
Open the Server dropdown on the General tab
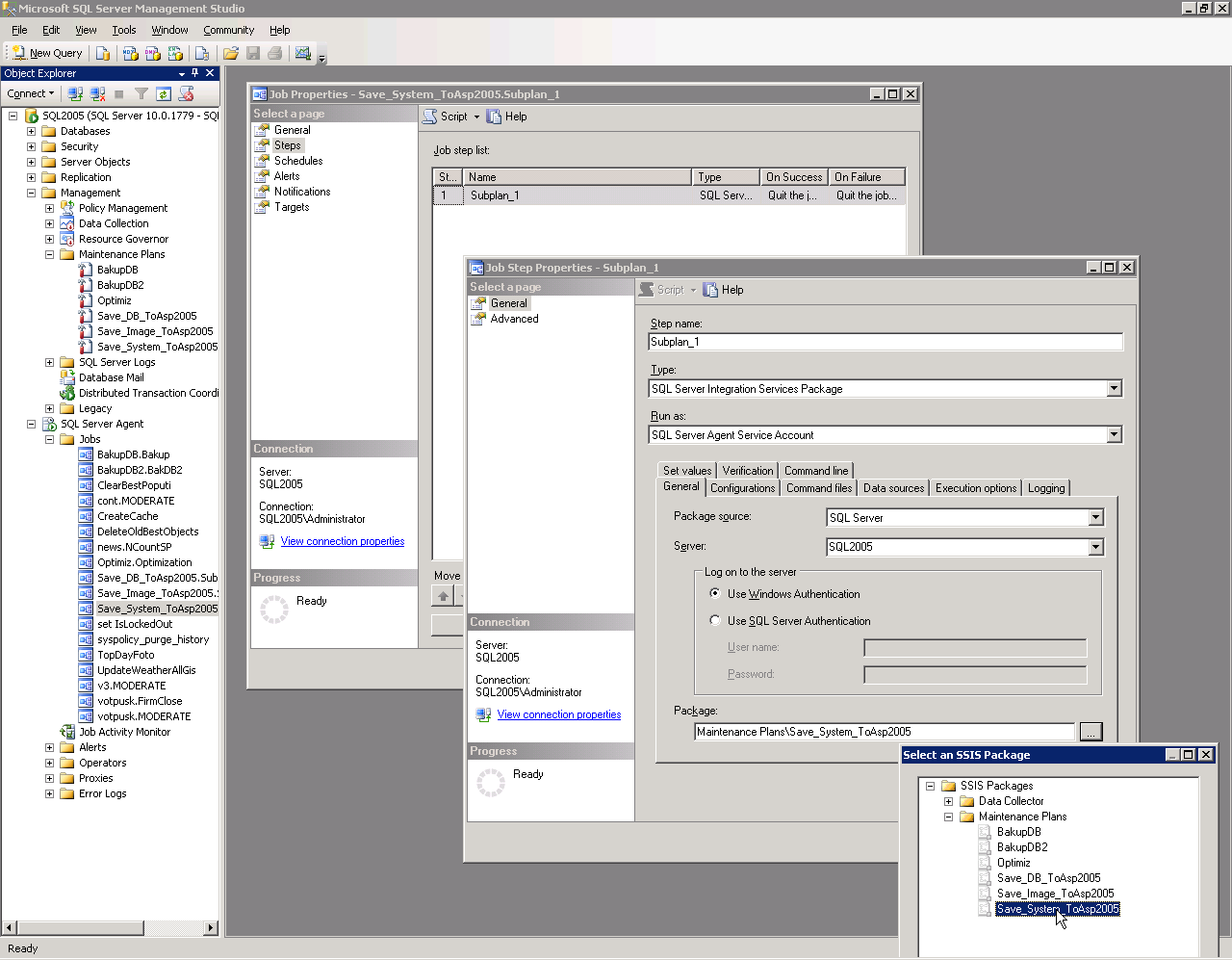[1095, 547]
